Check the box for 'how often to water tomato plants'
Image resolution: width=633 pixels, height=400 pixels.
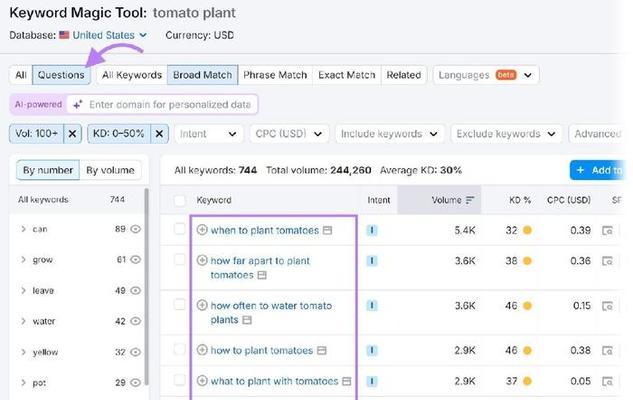179,304
